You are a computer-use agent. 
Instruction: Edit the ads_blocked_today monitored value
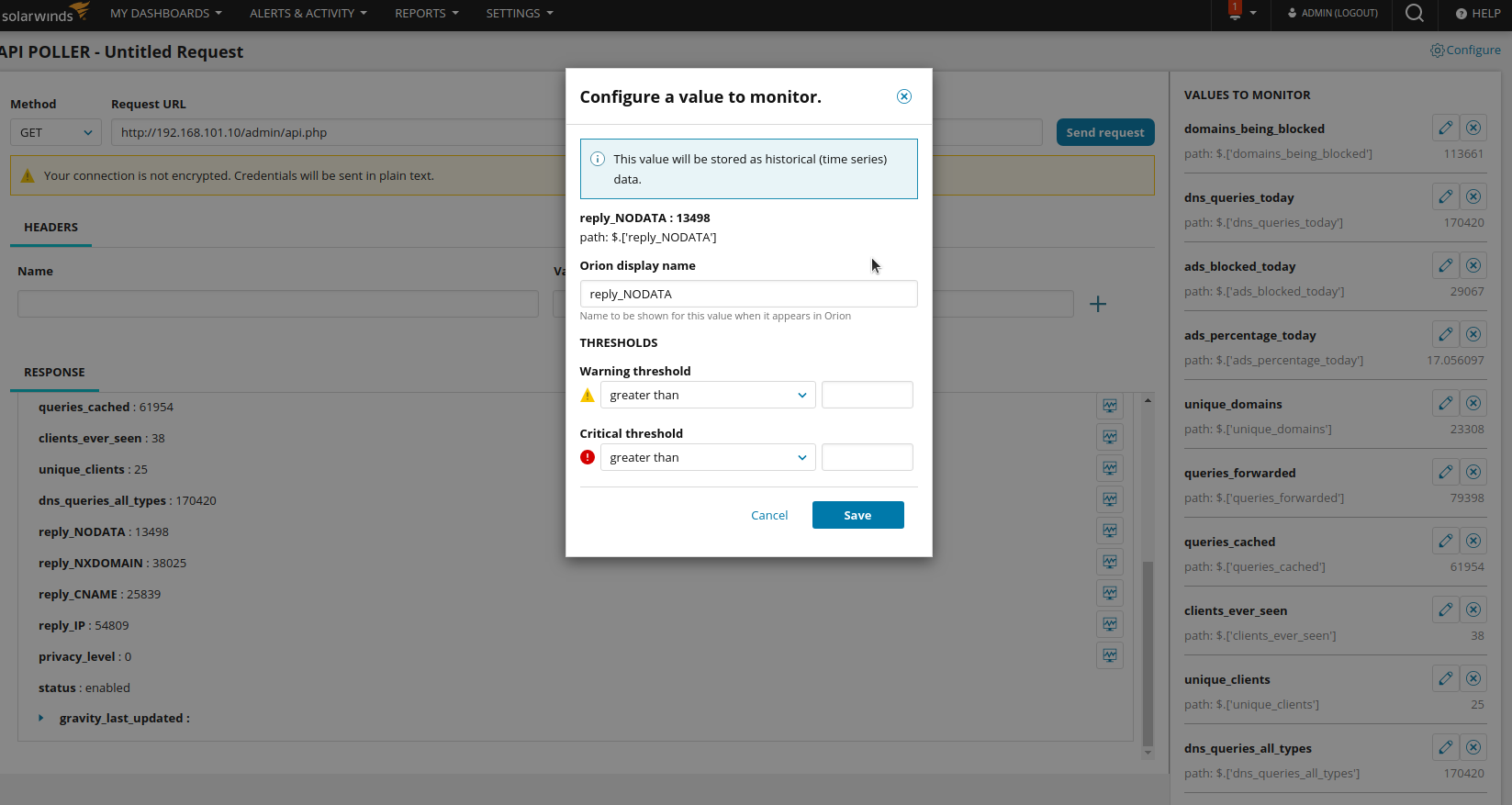(x=1446, y=265)
